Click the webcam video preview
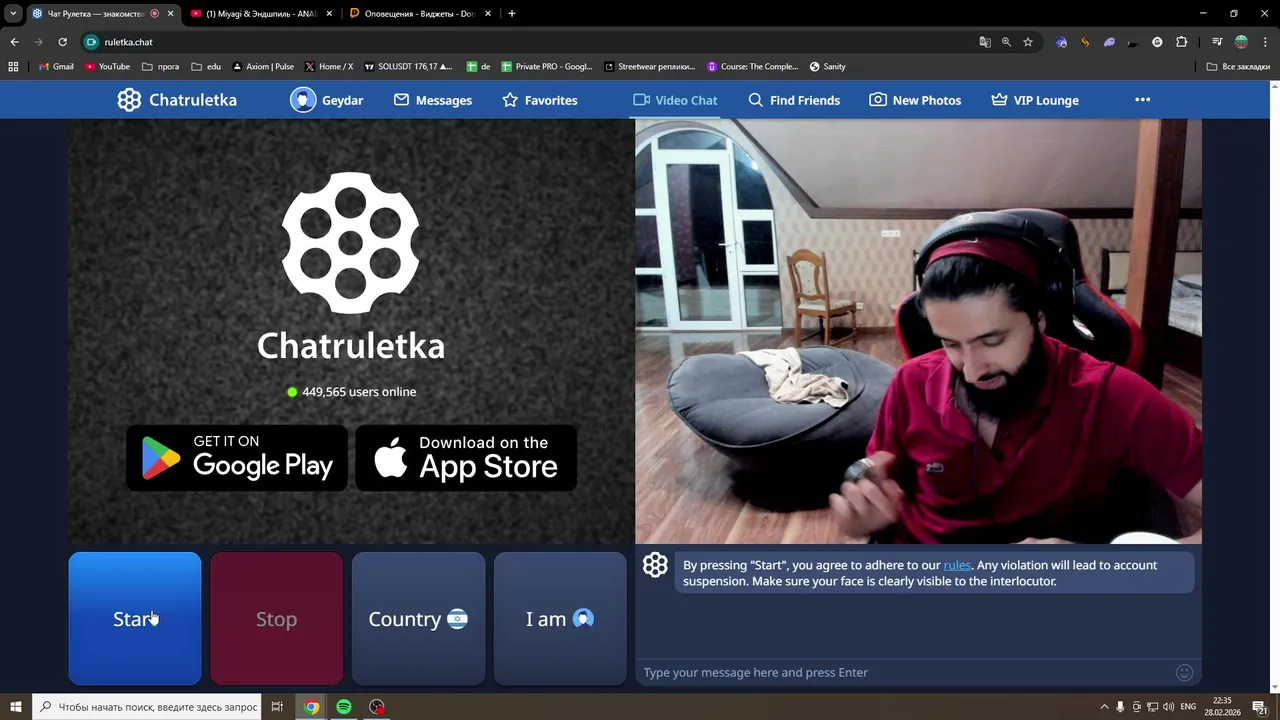This screenshot has width=1280, height=720. tap(918, 332)
